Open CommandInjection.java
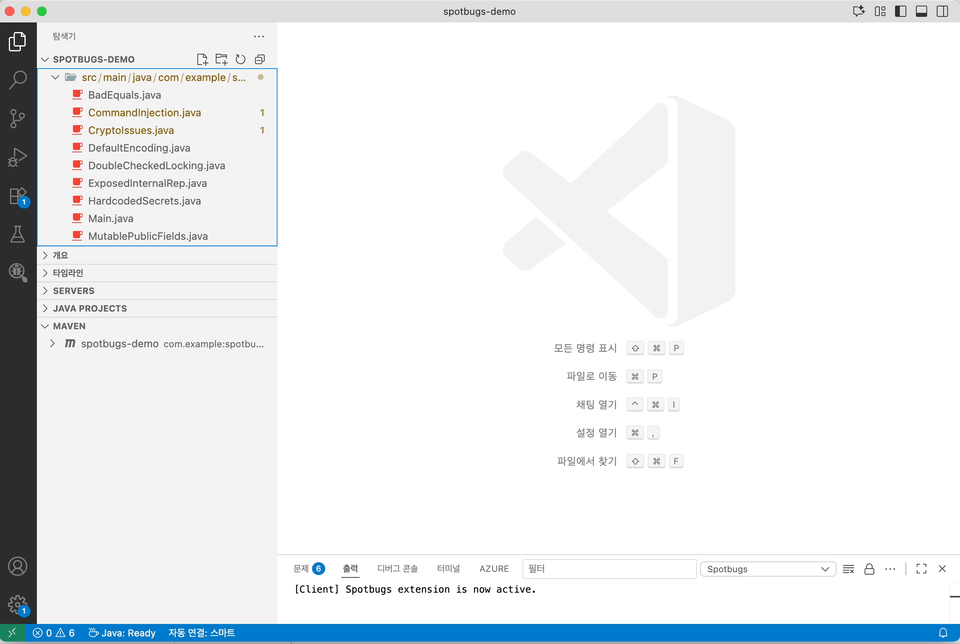 coord(157,113)
